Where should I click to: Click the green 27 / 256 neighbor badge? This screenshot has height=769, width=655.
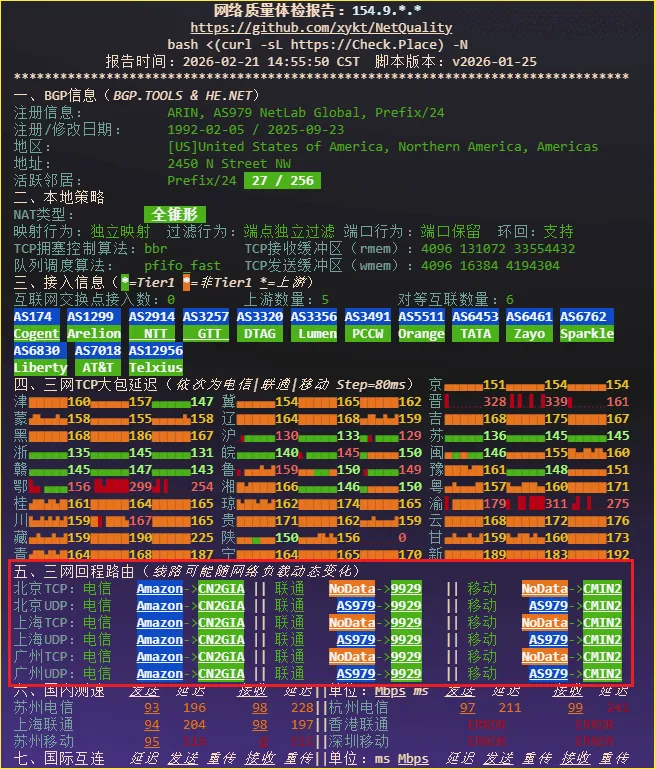pos(282,180)
